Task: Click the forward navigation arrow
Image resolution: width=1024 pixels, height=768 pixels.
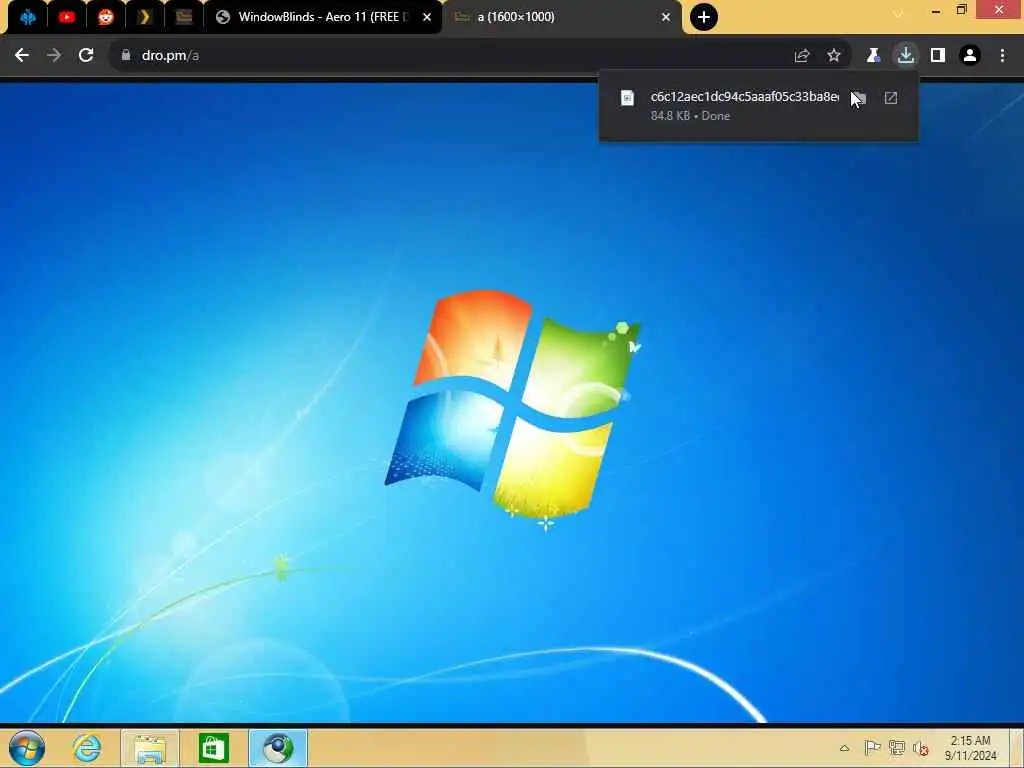Action: [x=54, y=56]
